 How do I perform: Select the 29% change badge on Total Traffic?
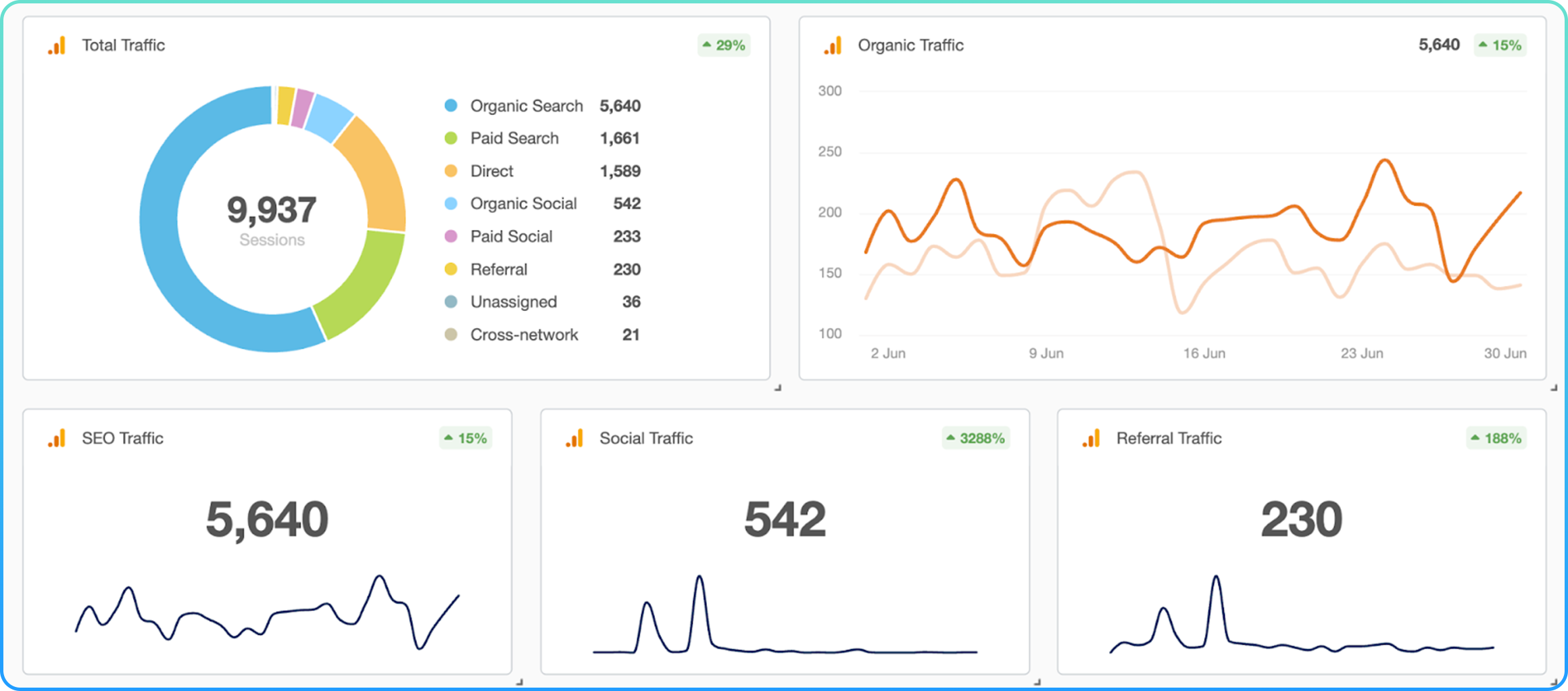pos(724,45)
